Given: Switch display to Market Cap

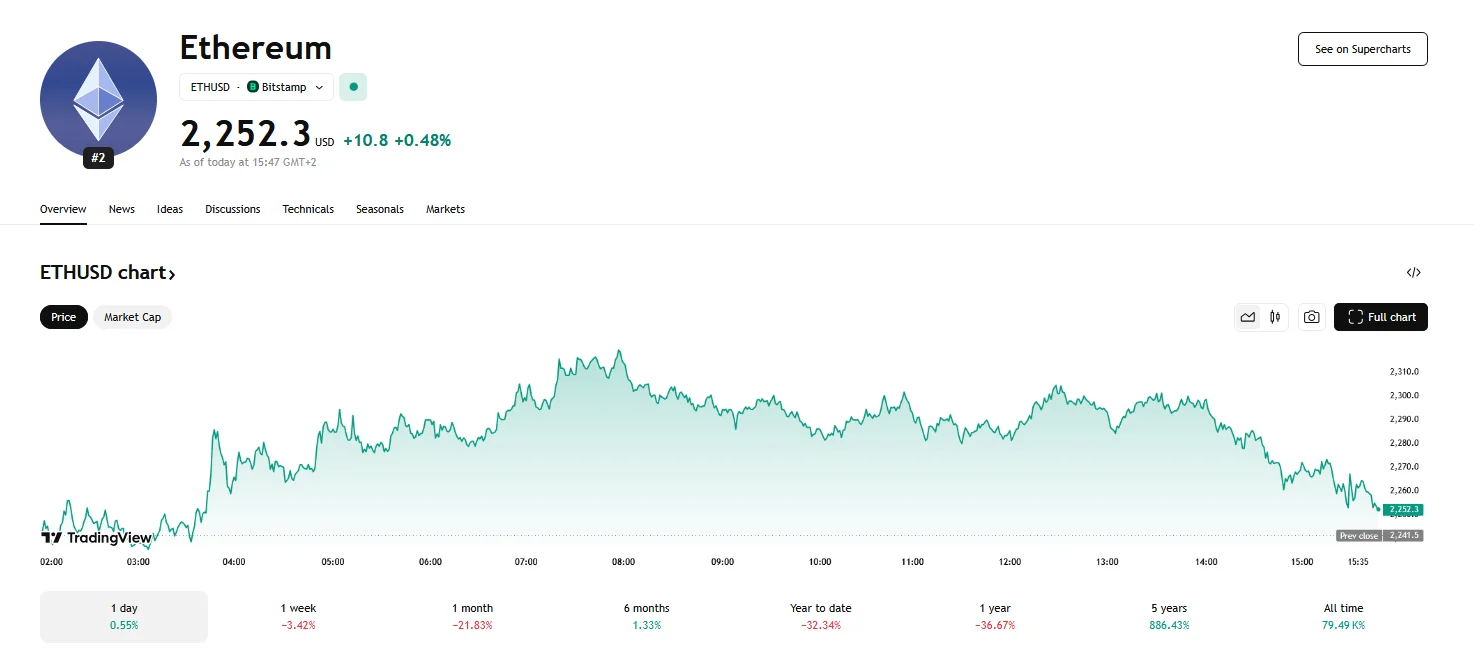Looking at the screenshot, I should click(133, 317).
